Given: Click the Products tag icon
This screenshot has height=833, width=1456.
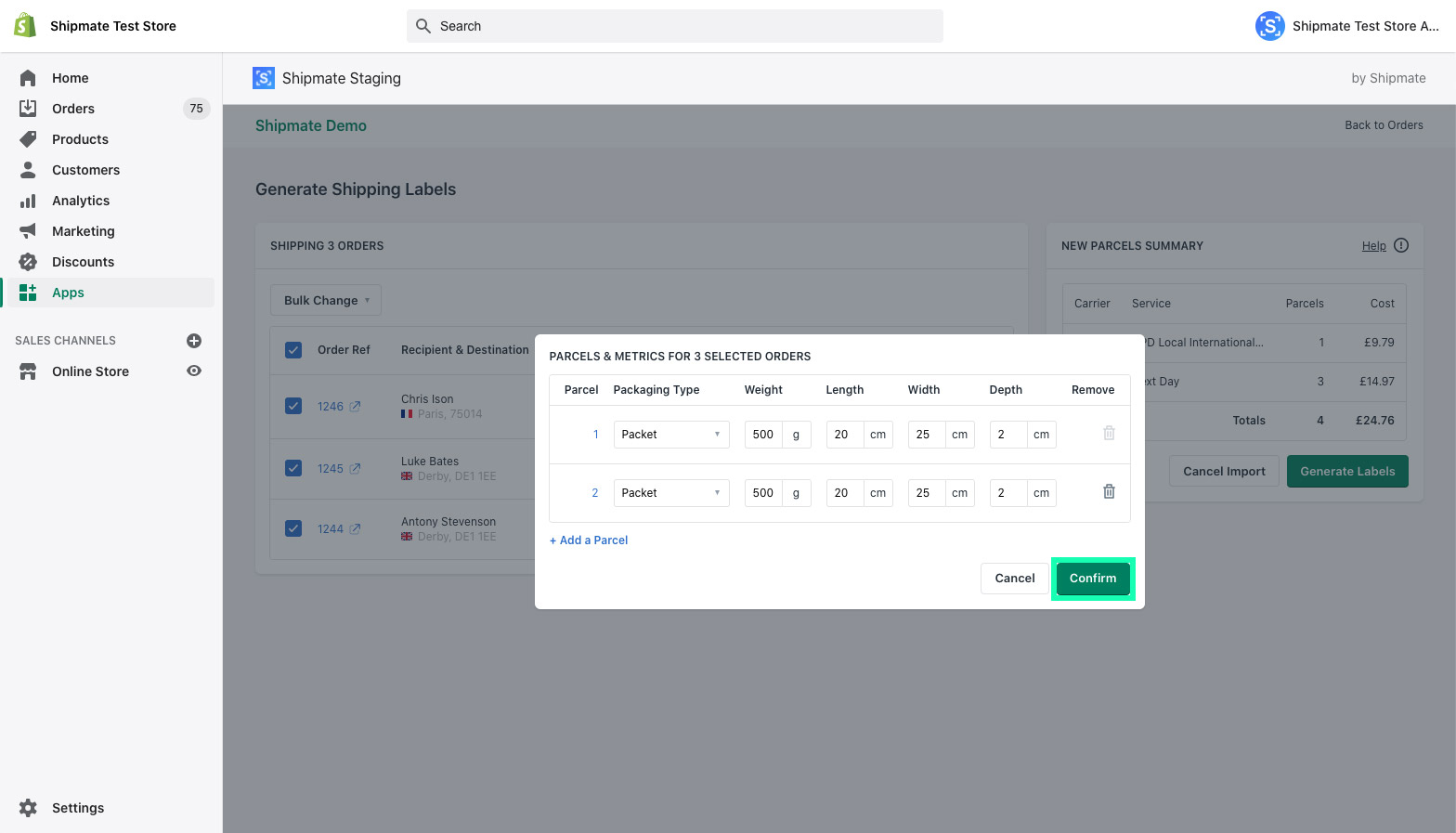Looking at the screenshot, I should (28, 139).
